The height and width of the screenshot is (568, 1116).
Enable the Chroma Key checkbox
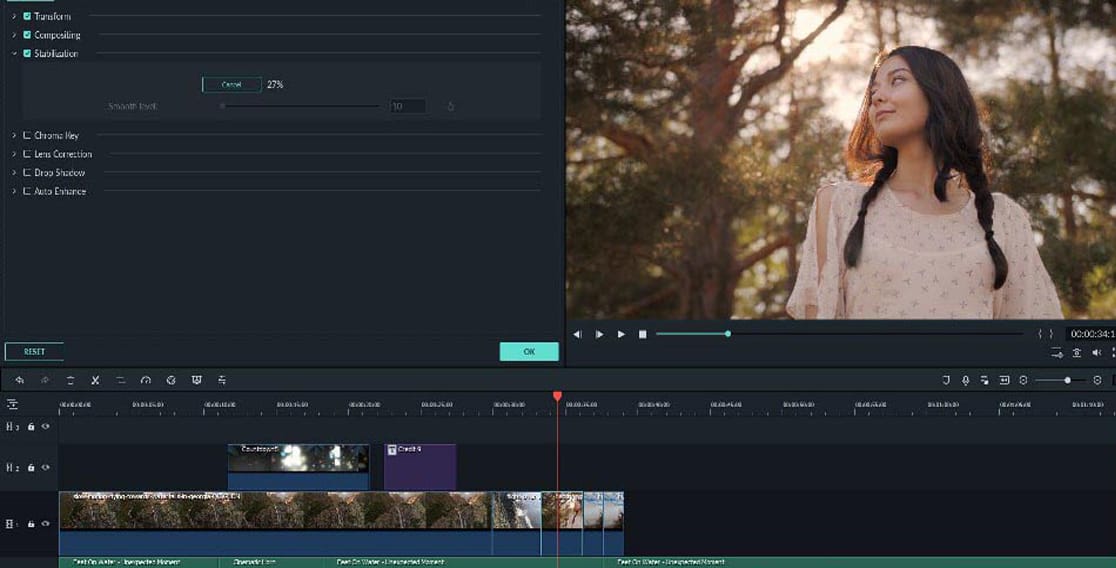tap(27, 136)
